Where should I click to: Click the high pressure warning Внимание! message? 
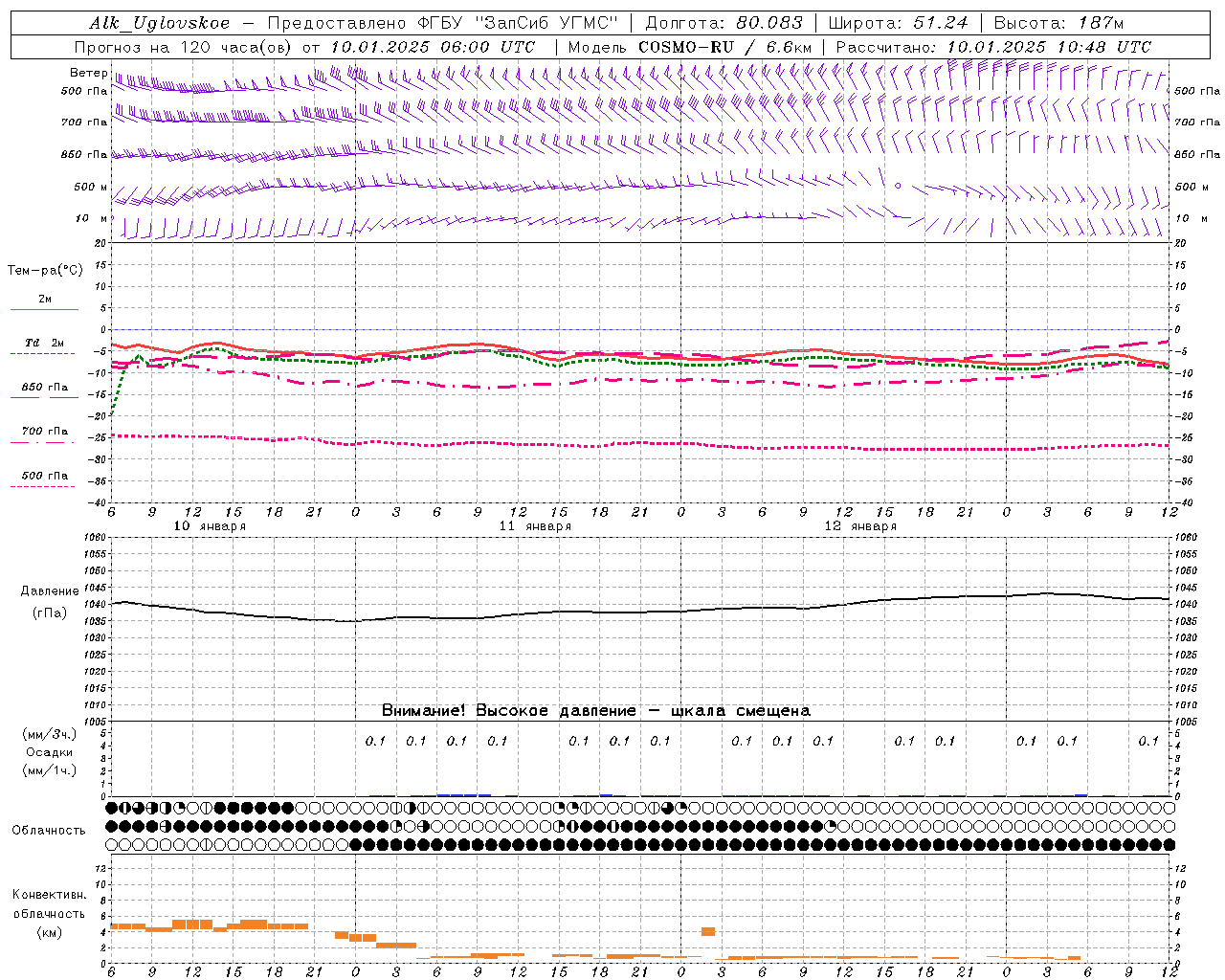coord(596,711)
